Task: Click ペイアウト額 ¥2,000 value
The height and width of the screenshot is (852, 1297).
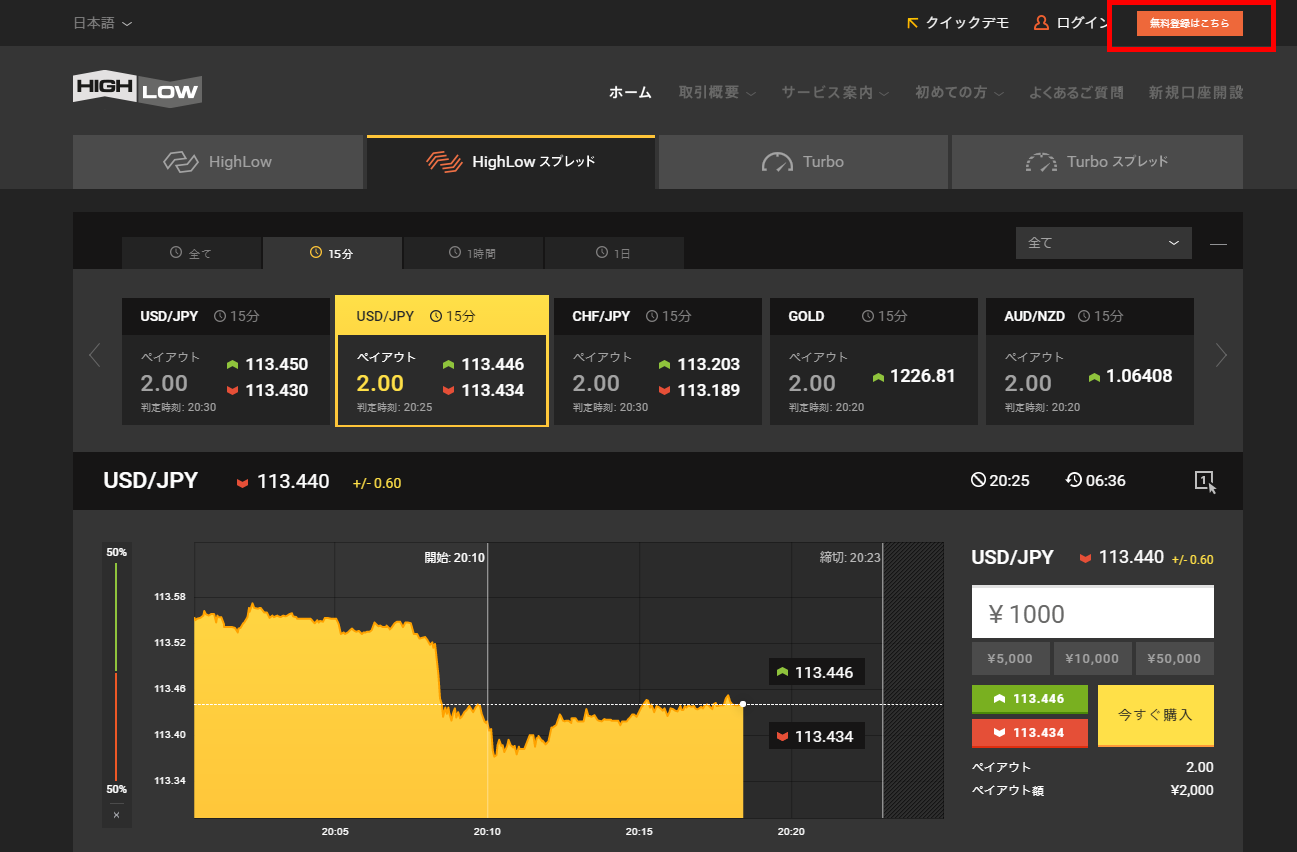Action: point(1192,790)
